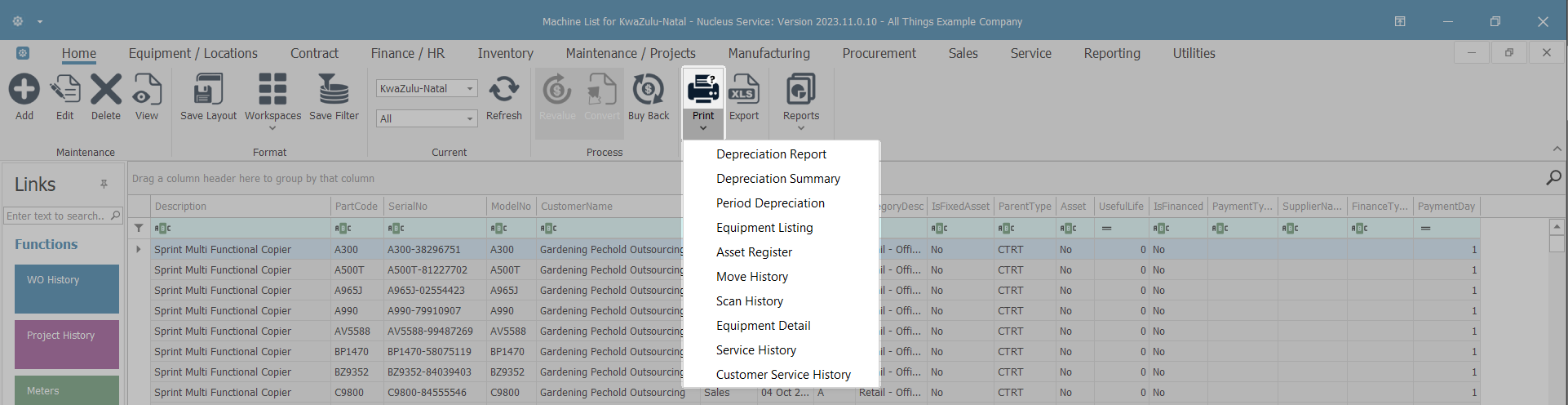The width and height of the screenshot is (1568, 405).
Task: Open the All filter dropdown
Action: pos(470,119)
